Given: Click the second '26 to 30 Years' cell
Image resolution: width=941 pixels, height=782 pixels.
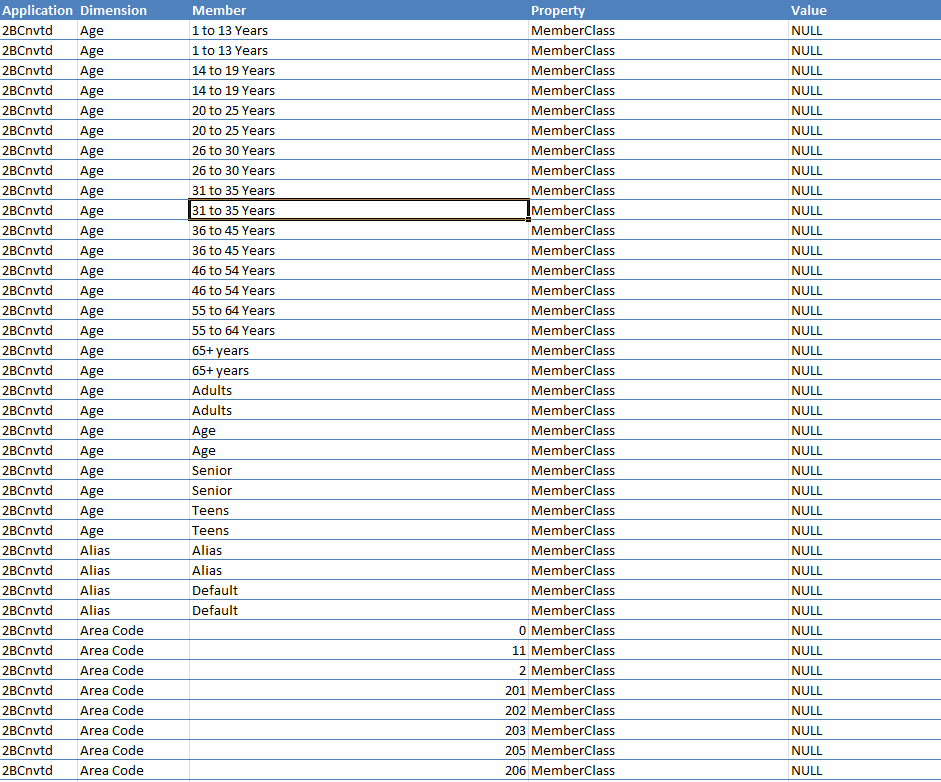Looking at the screenshot, I should coord(359,170).
